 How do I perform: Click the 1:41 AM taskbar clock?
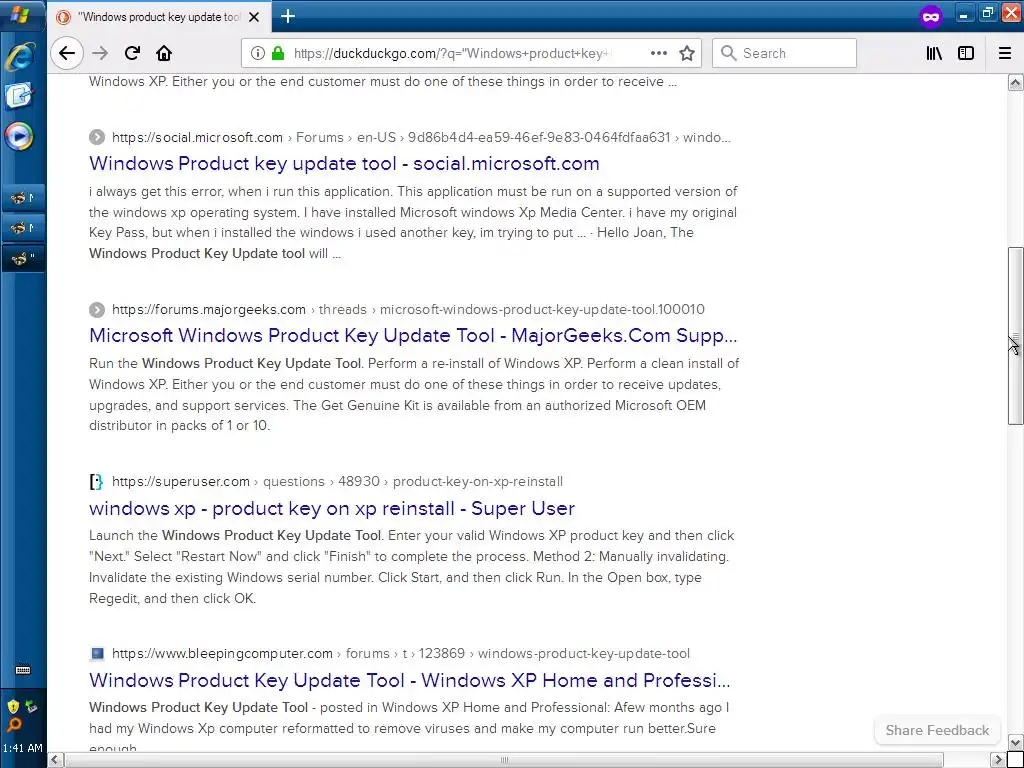(23, 748)
